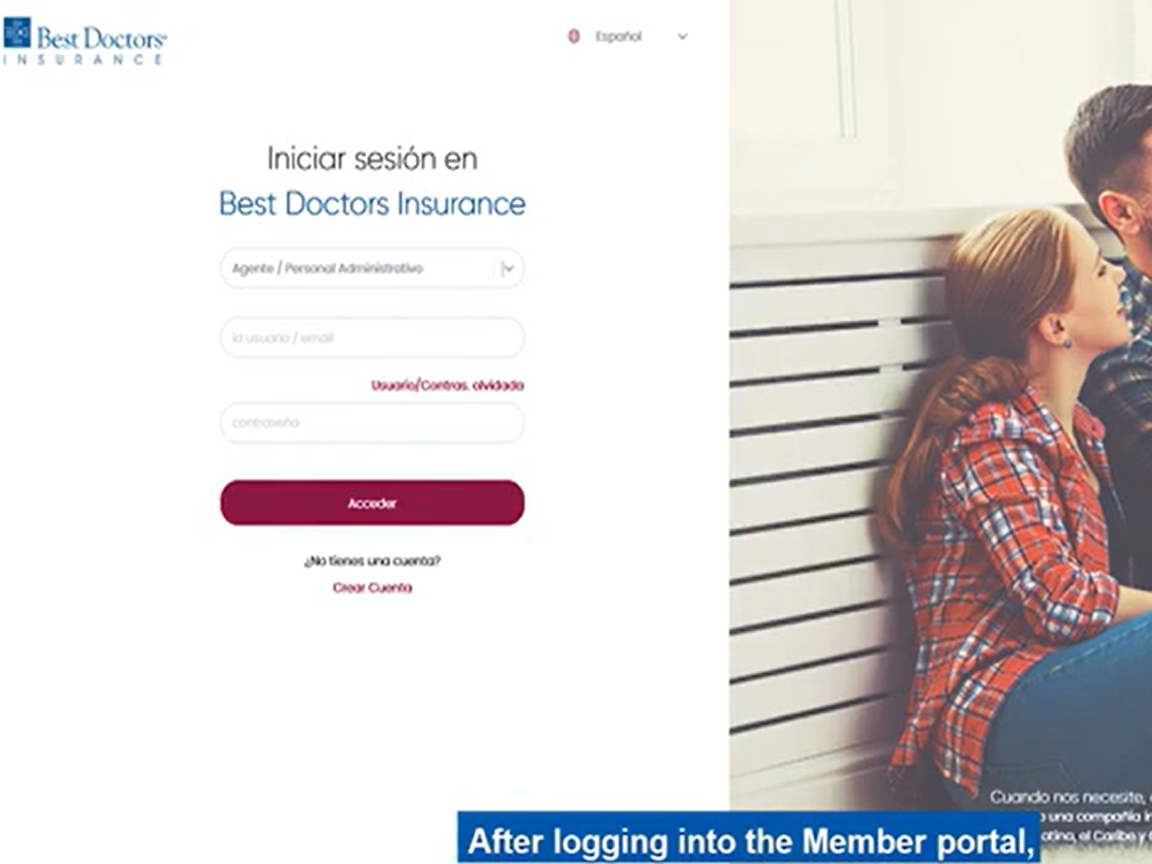Follow the Crear Cuenta link
1152x864 pixels.
(x=372, y=588)
